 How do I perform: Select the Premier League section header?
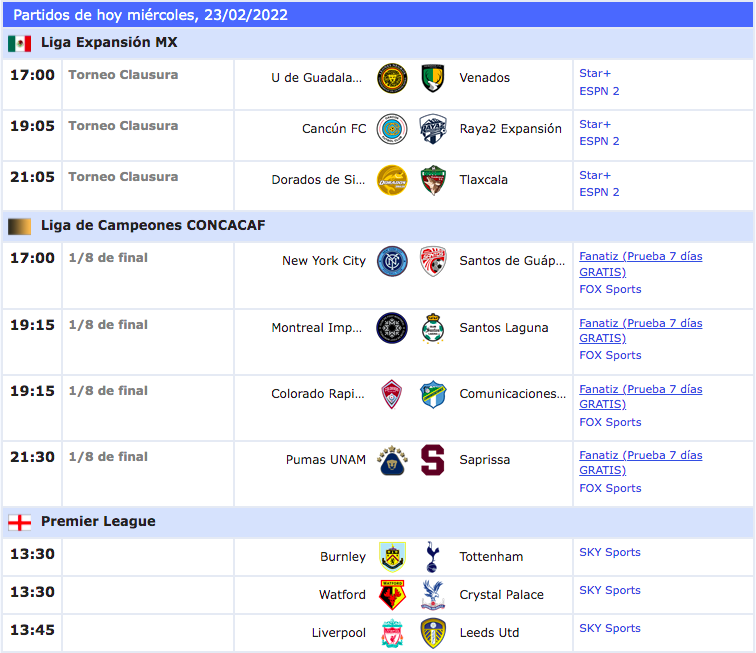378,522
